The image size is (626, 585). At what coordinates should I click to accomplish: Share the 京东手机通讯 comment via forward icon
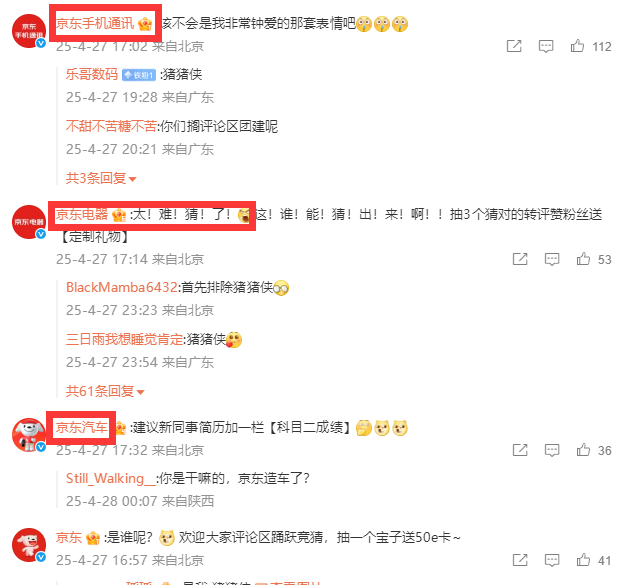tap(514, 46)
